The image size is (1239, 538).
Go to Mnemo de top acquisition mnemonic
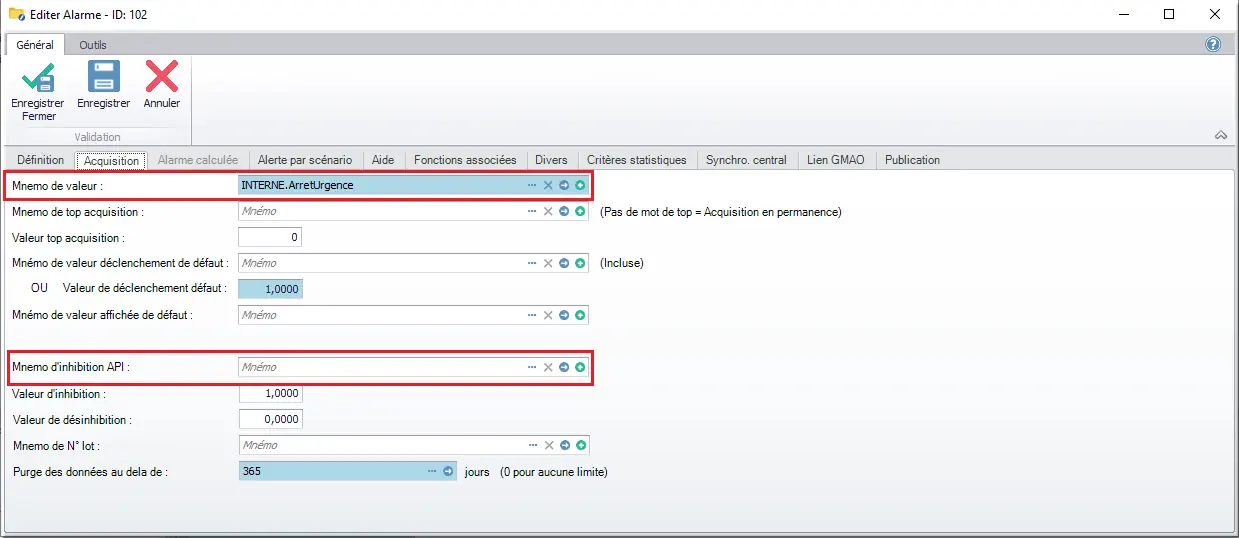point(564,211)
